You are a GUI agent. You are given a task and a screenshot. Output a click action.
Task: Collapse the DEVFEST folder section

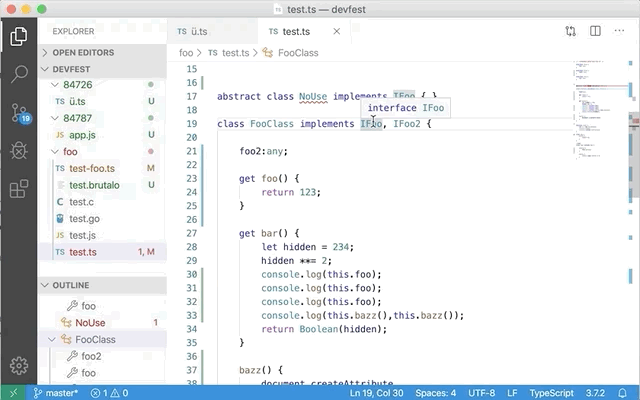[x=102, y=69]
